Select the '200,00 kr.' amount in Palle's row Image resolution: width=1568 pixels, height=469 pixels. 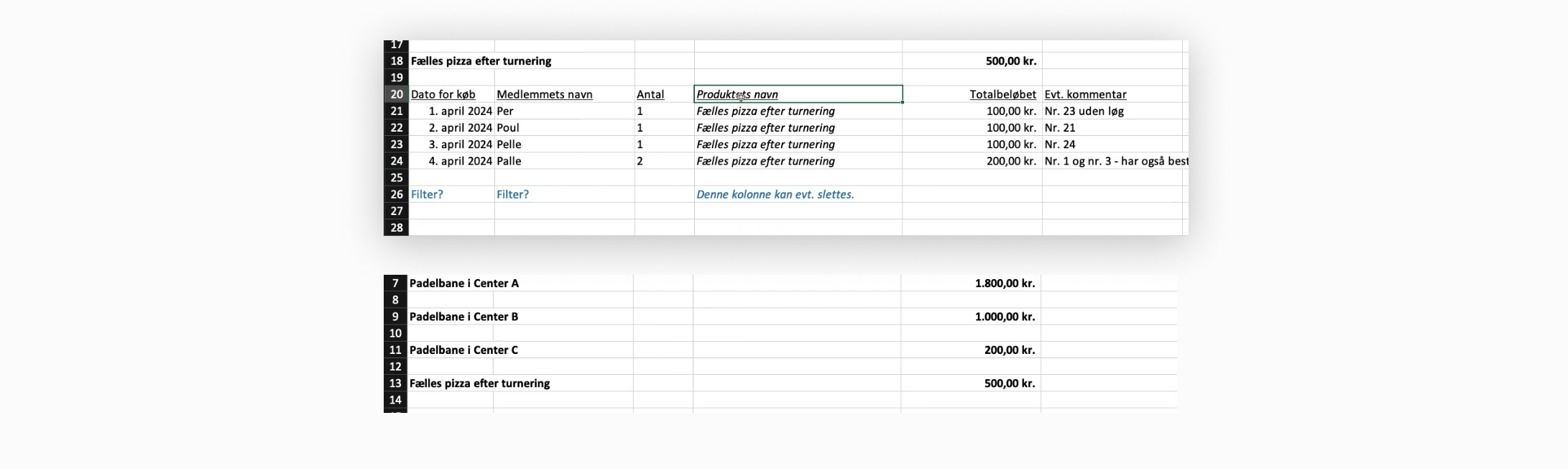(1011, 161)
